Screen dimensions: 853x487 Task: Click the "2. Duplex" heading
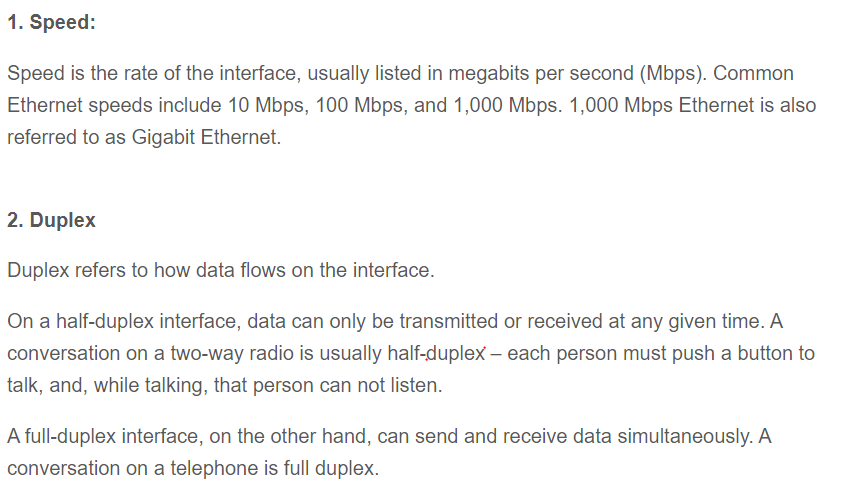pyautogui.click(x=51, y=221)
